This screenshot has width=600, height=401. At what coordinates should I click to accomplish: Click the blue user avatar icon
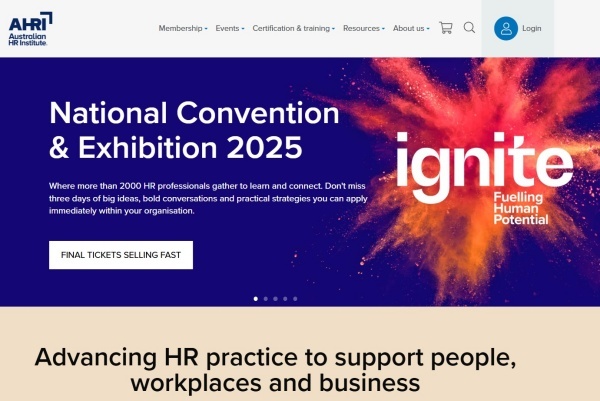tap(505, 28)
